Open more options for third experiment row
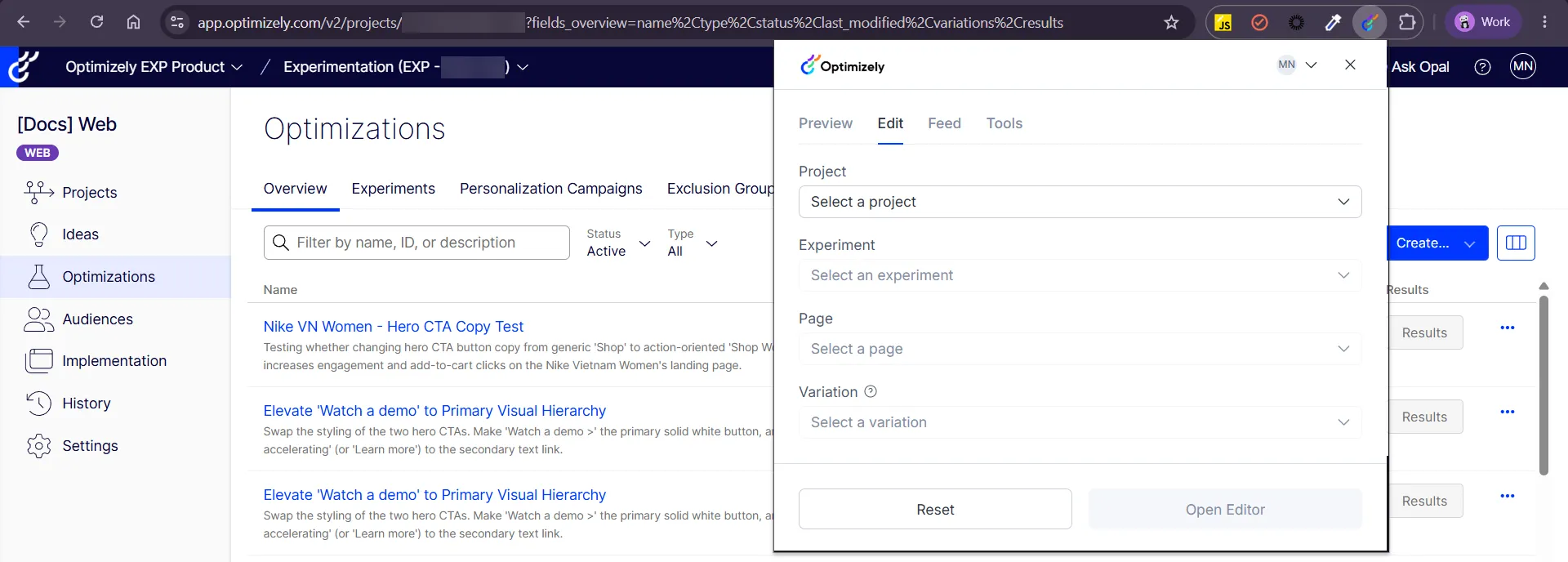 pyautogui.click(x=1508, y=496)
